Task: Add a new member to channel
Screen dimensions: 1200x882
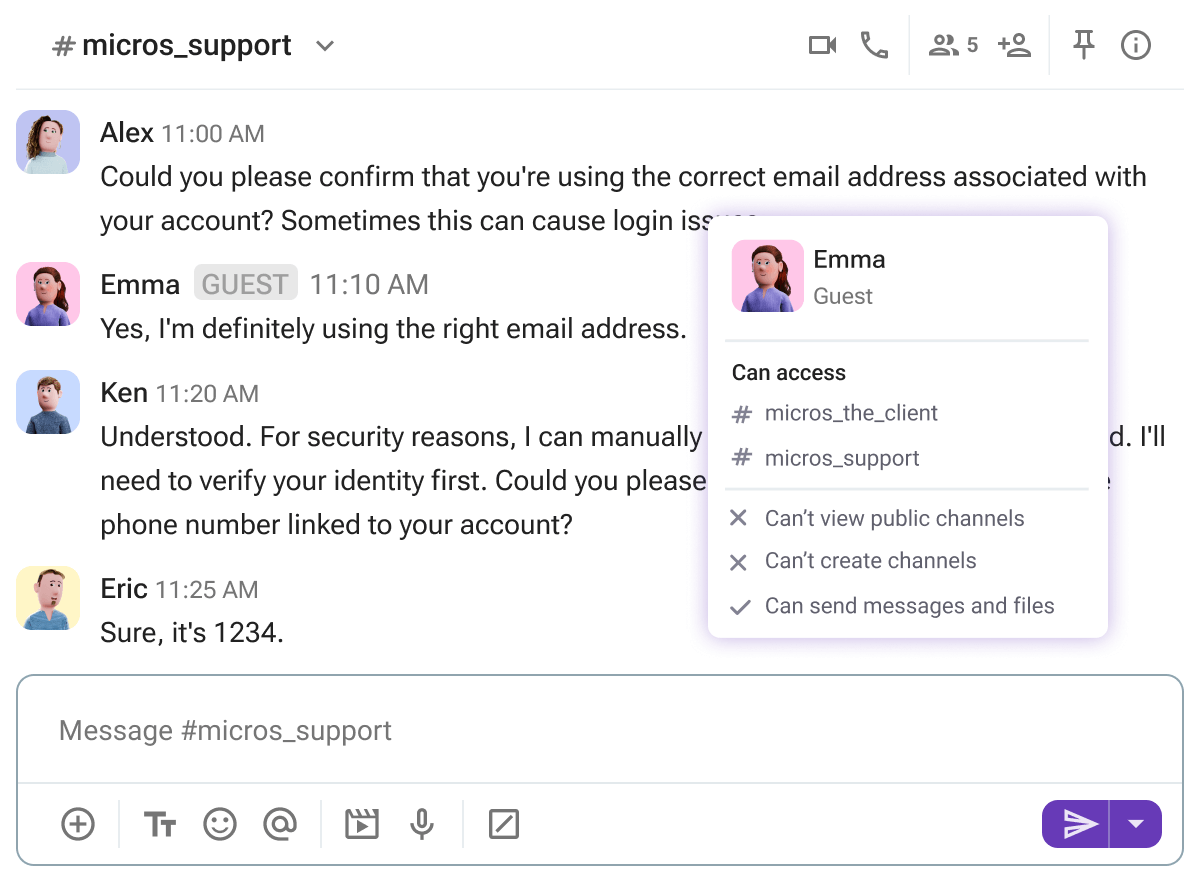Action: (1014, 46)
